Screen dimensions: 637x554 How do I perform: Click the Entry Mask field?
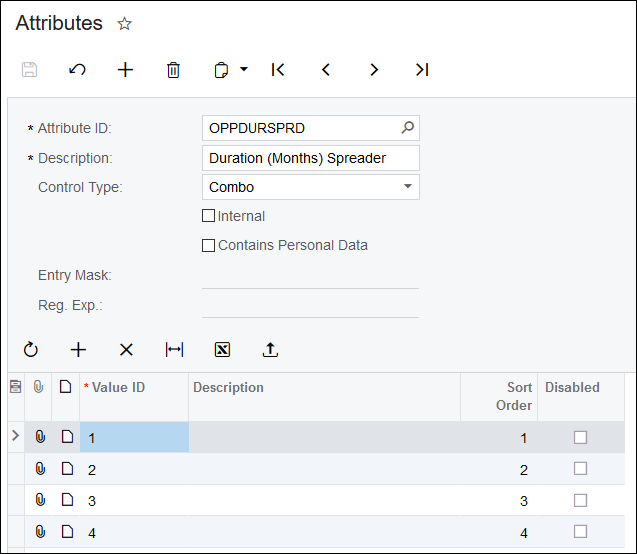(310, 276)
